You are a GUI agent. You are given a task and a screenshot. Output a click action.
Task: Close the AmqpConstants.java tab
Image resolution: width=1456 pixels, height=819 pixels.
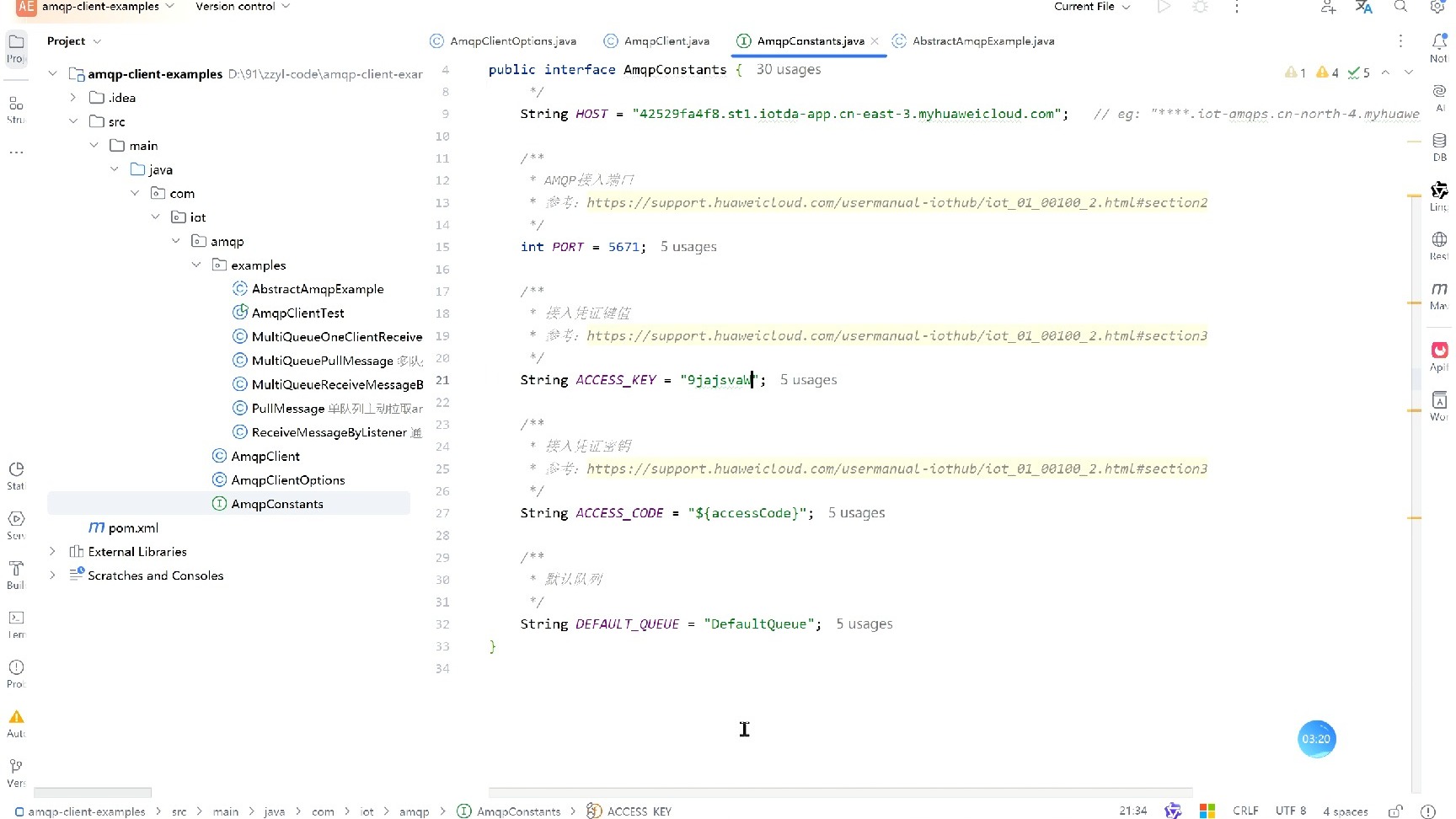click(875, 40)
